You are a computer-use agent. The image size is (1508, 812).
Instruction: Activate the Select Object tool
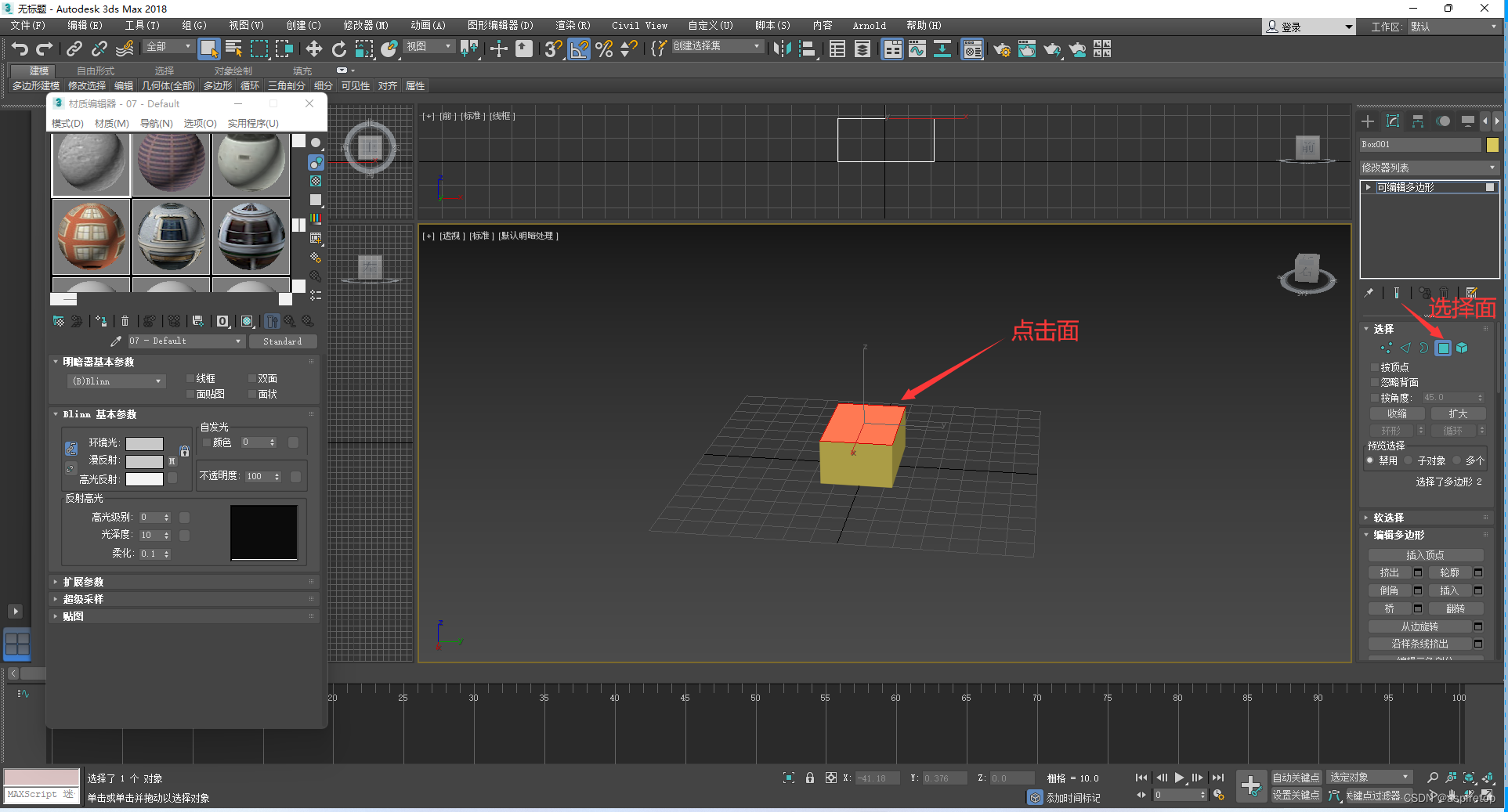coord(208,49)
